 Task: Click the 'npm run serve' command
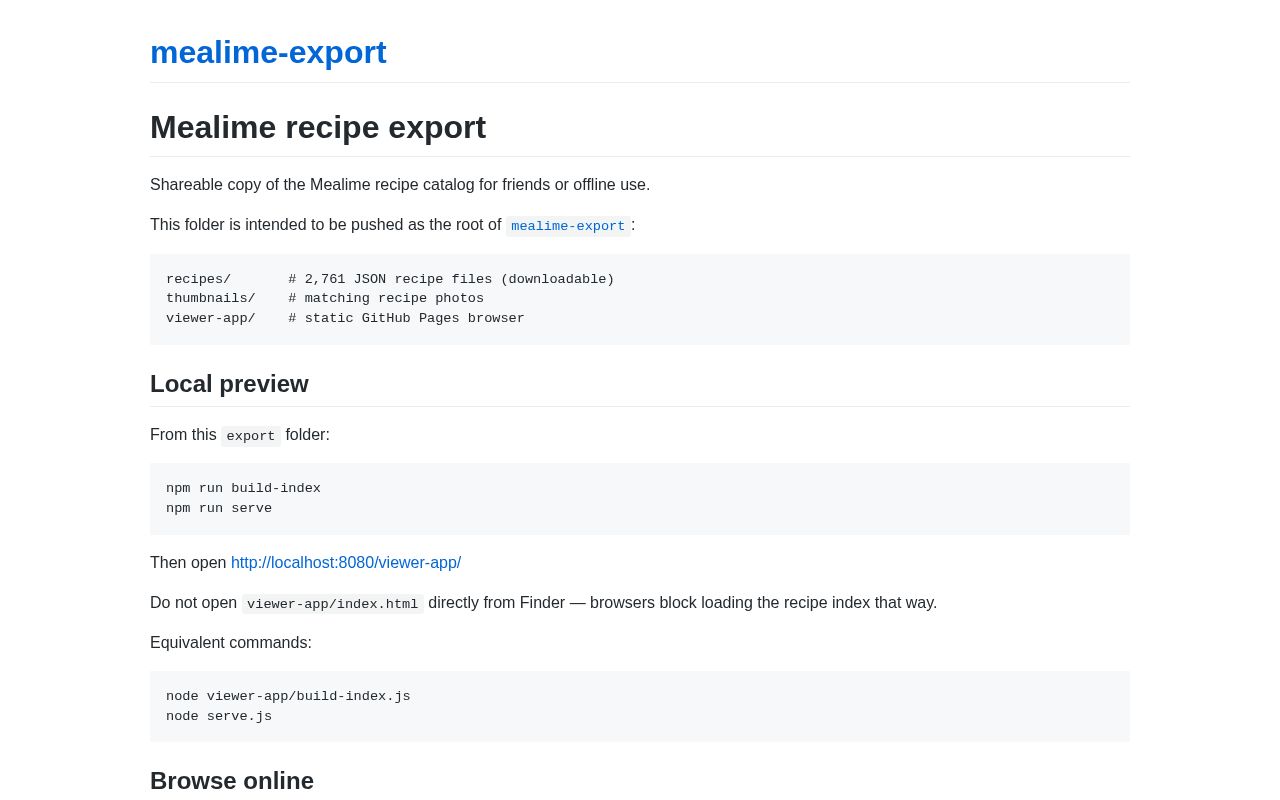coord(219,509)
